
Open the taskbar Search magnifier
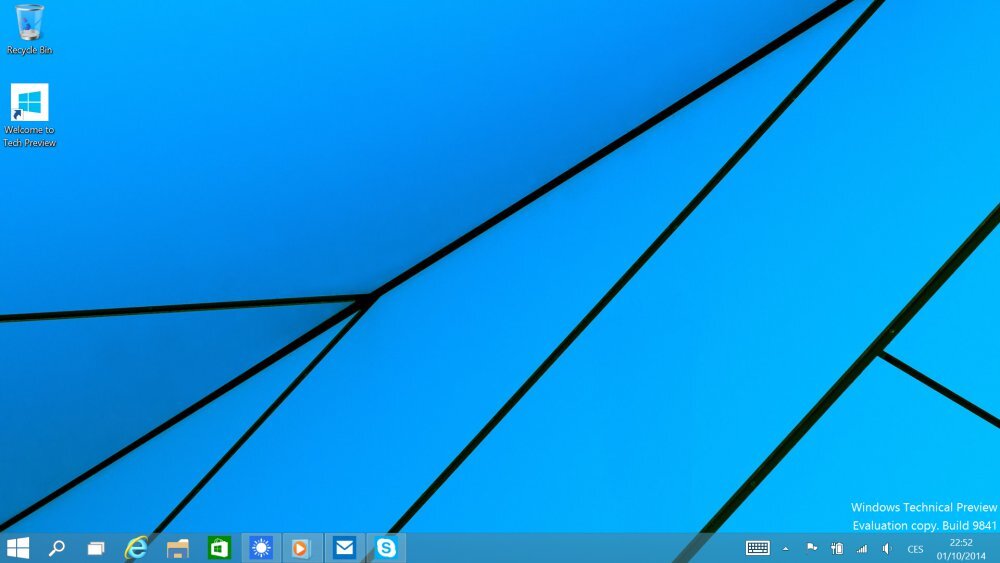click(57, 548)
